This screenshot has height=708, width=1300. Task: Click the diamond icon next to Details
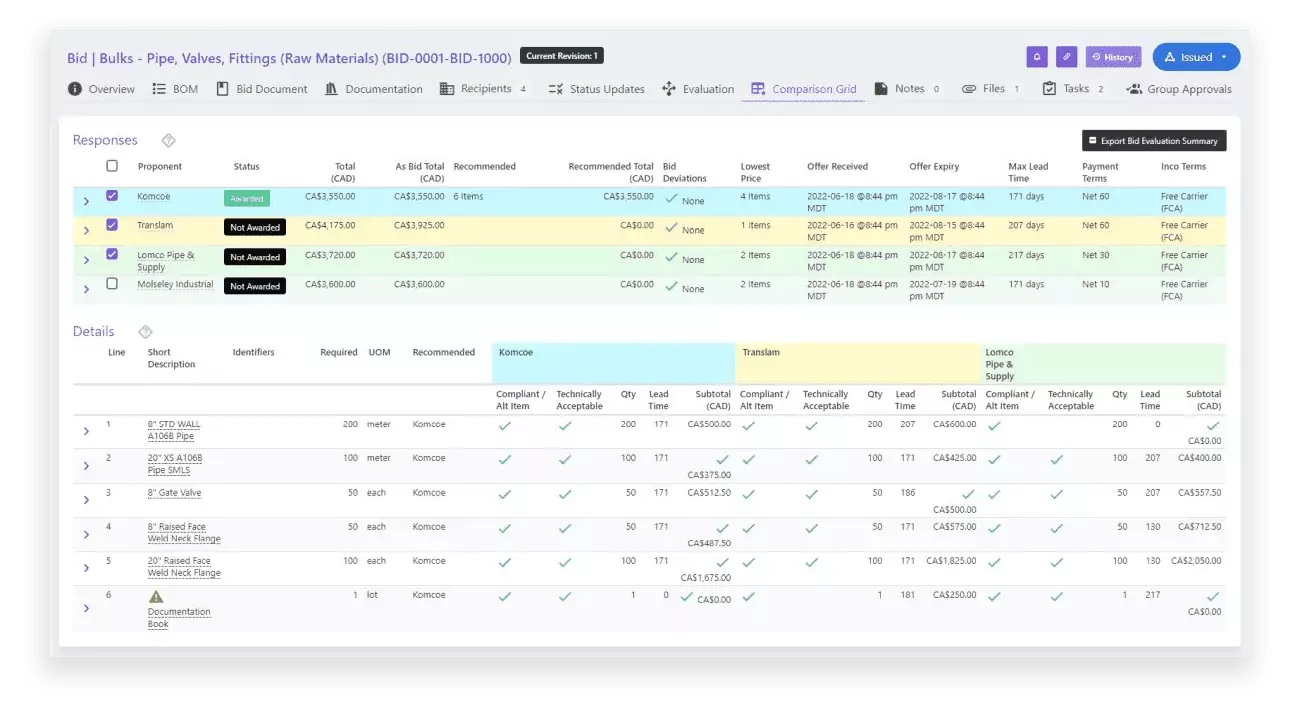tap(145, 331)
